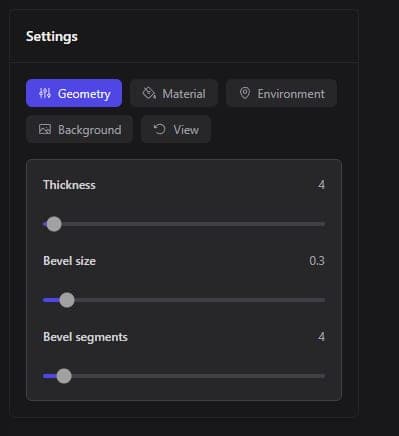Click the Settings panel heading

(x=52, y=36)
